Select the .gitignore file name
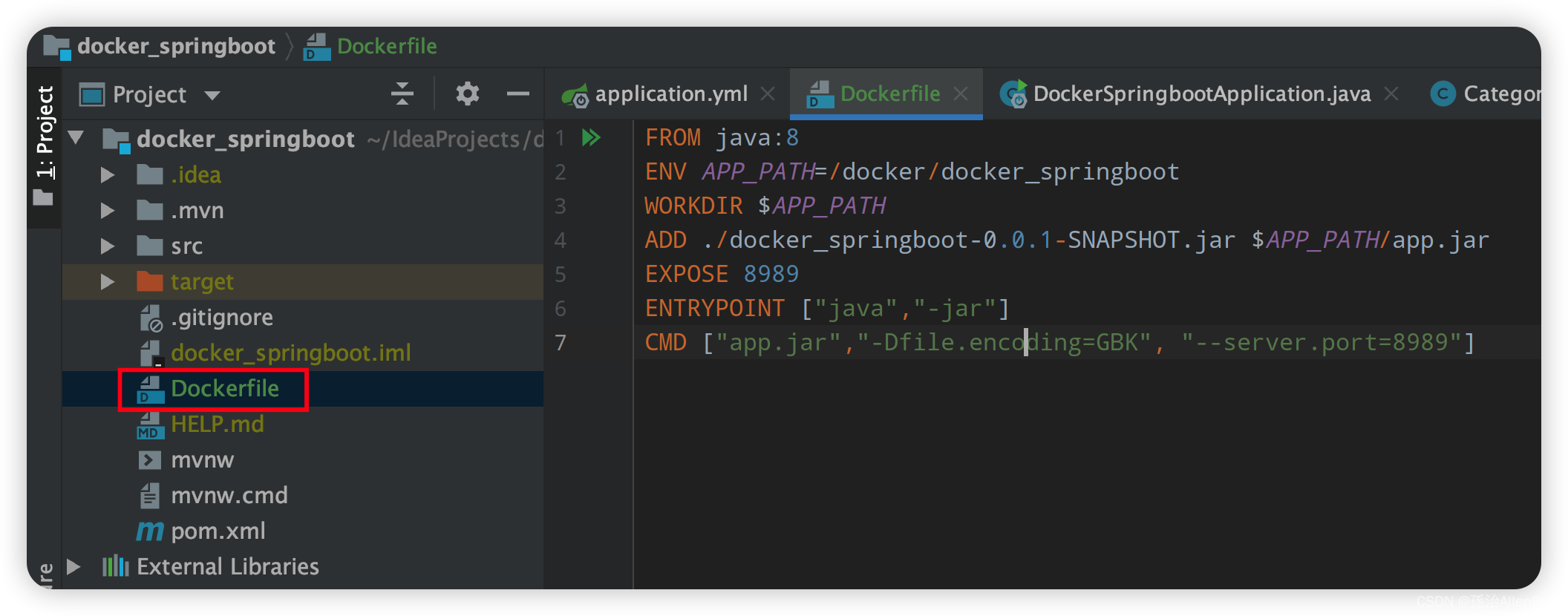Viewport: 1568px width, 616px height. coord(222,318)
